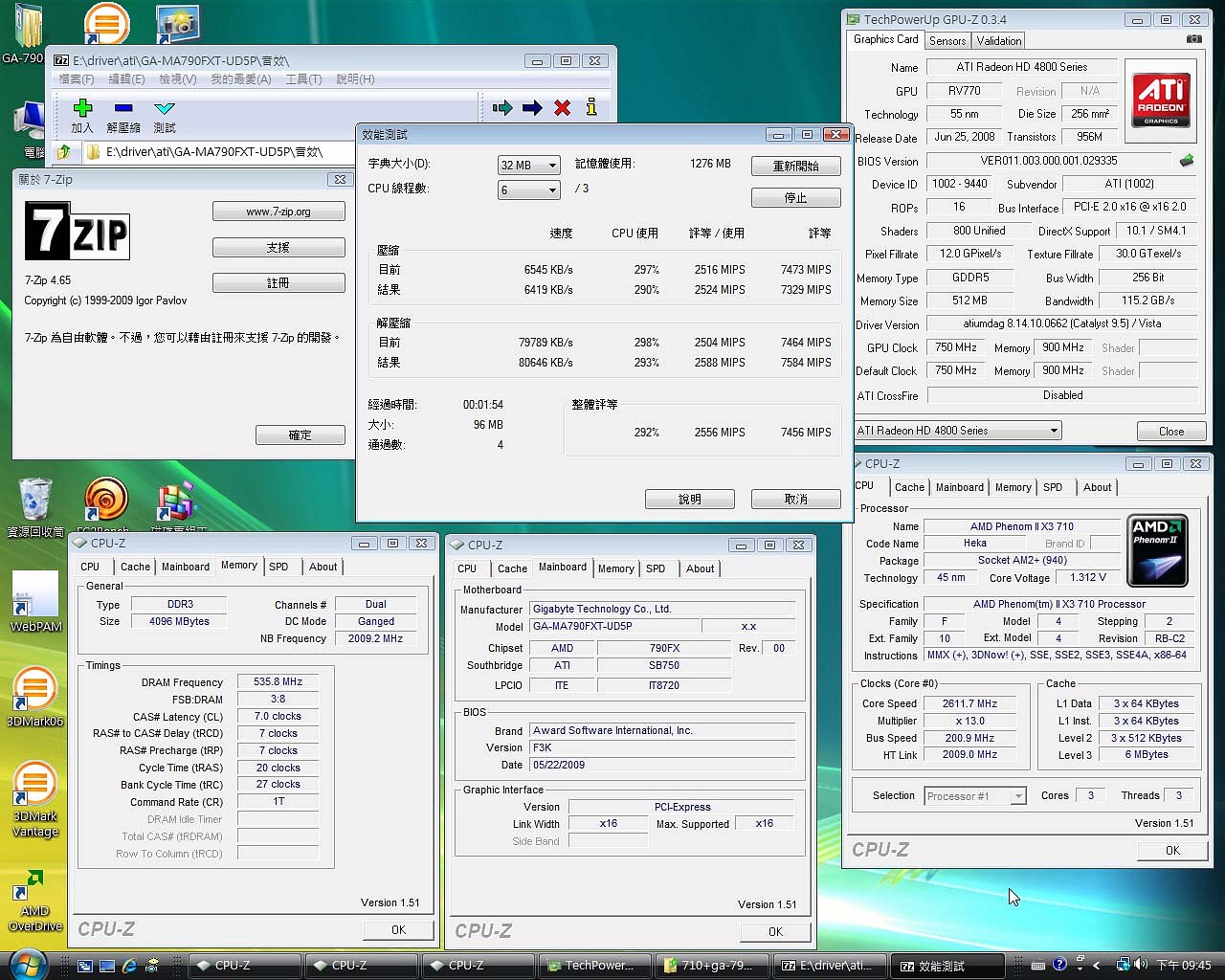This screenshot has height=980, width=1225.
Task: Click the BIOS Version value in GPU-Z
Action: (1049, 161)
